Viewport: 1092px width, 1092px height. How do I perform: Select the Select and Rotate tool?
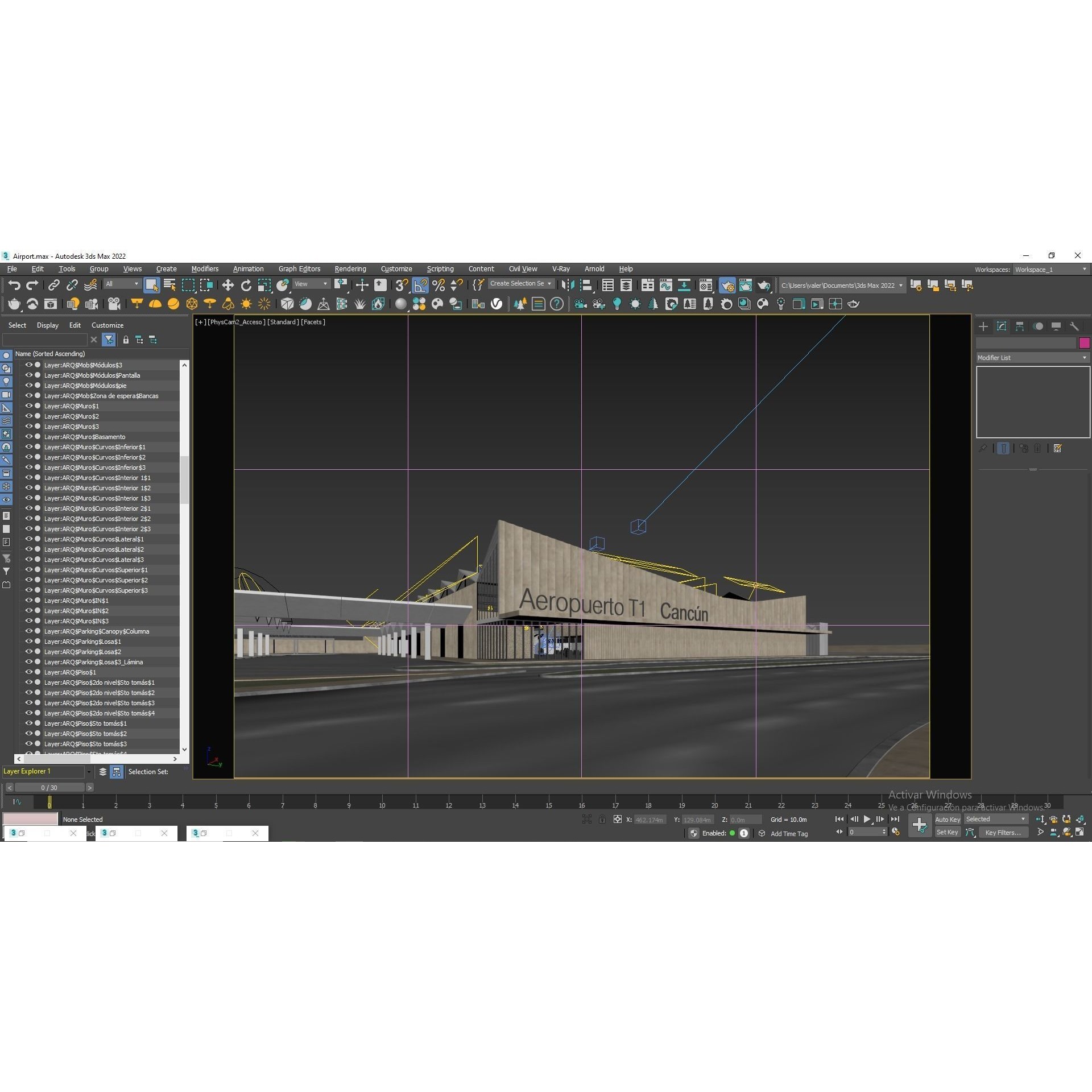(246, 285)
